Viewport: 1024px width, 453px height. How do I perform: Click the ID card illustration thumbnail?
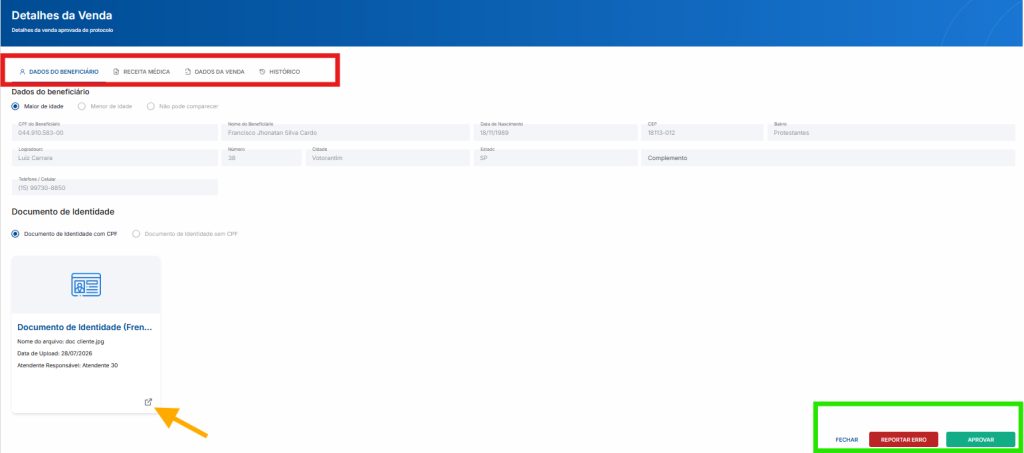[86, 285]
